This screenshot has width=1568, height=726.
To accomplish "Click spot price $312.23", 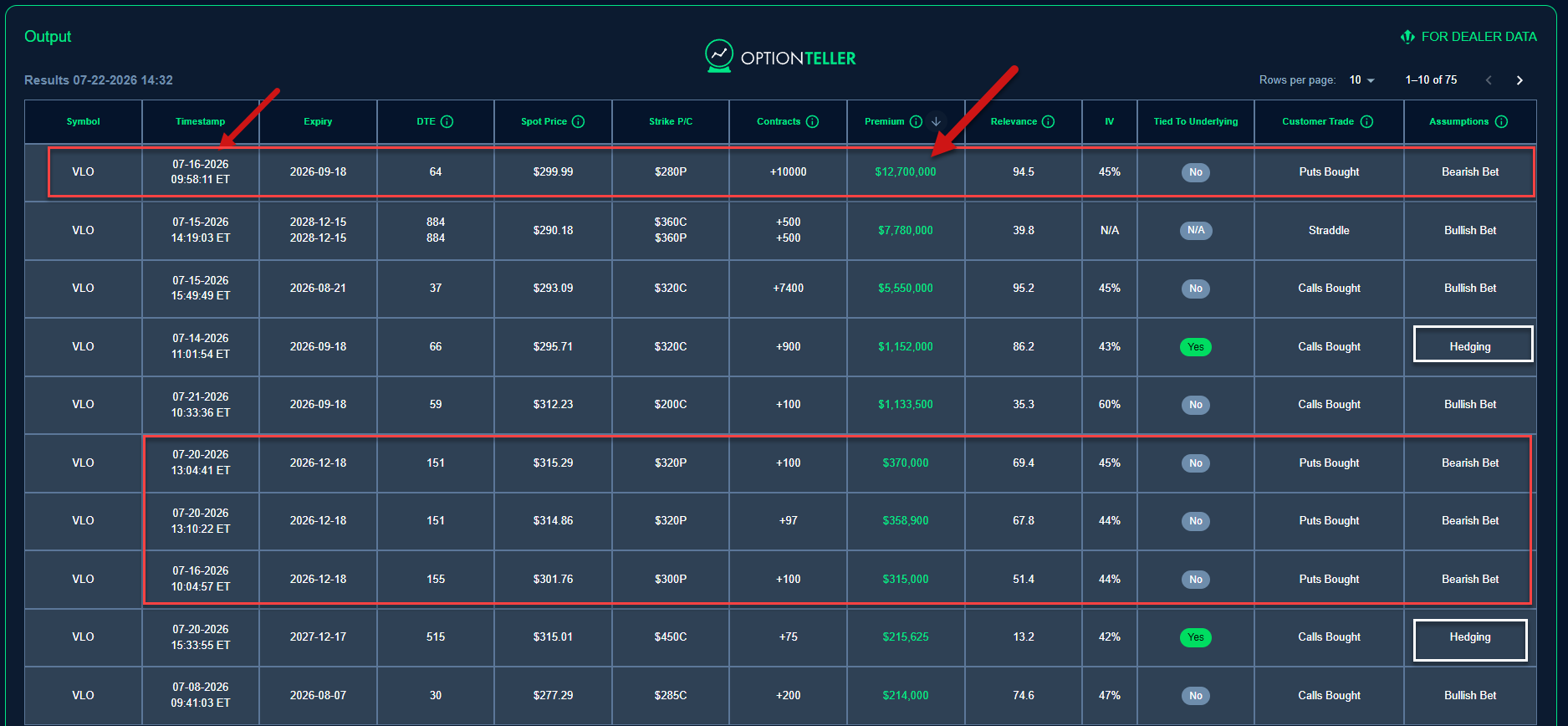I will click(x=554, y=405).
